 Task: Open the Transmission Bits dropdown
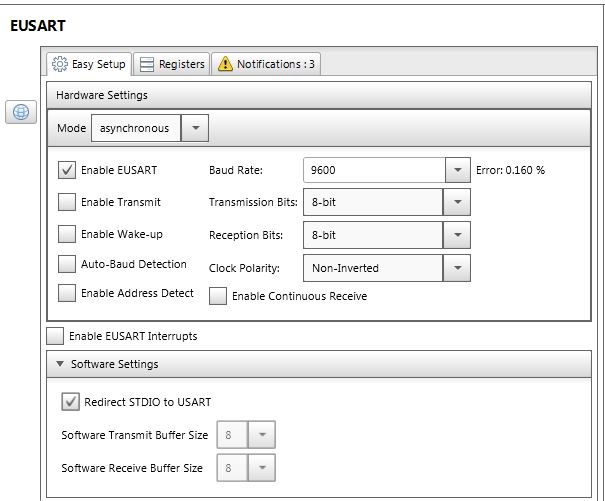click(457, 202)
